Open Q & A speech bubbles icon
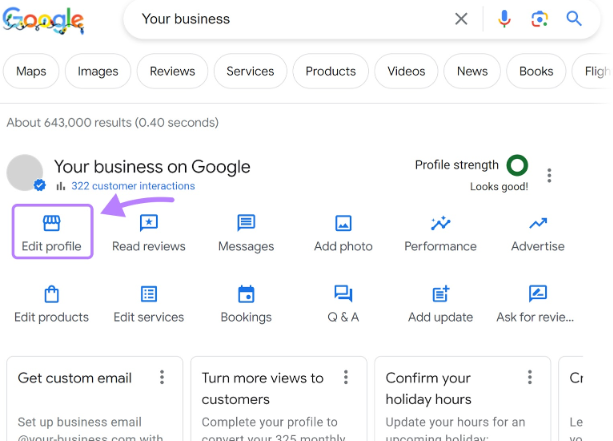Screen dimensions: 613x441 (343, 294)
